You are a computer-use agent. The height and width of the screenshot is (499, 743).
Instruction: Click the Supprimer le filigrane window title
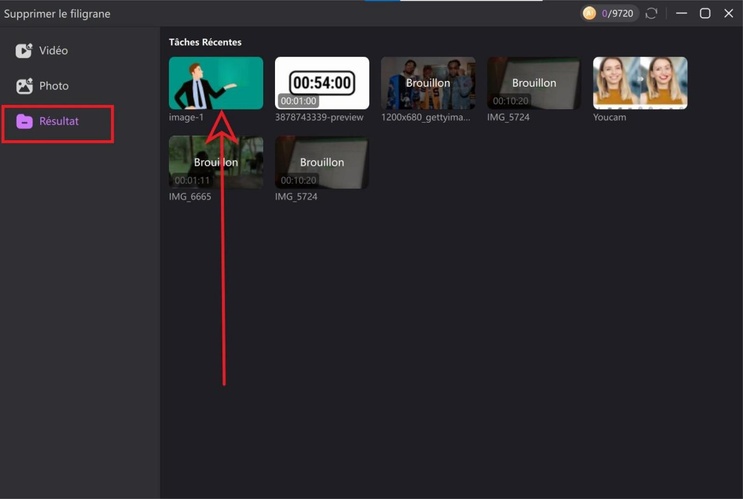click(57, 14)
